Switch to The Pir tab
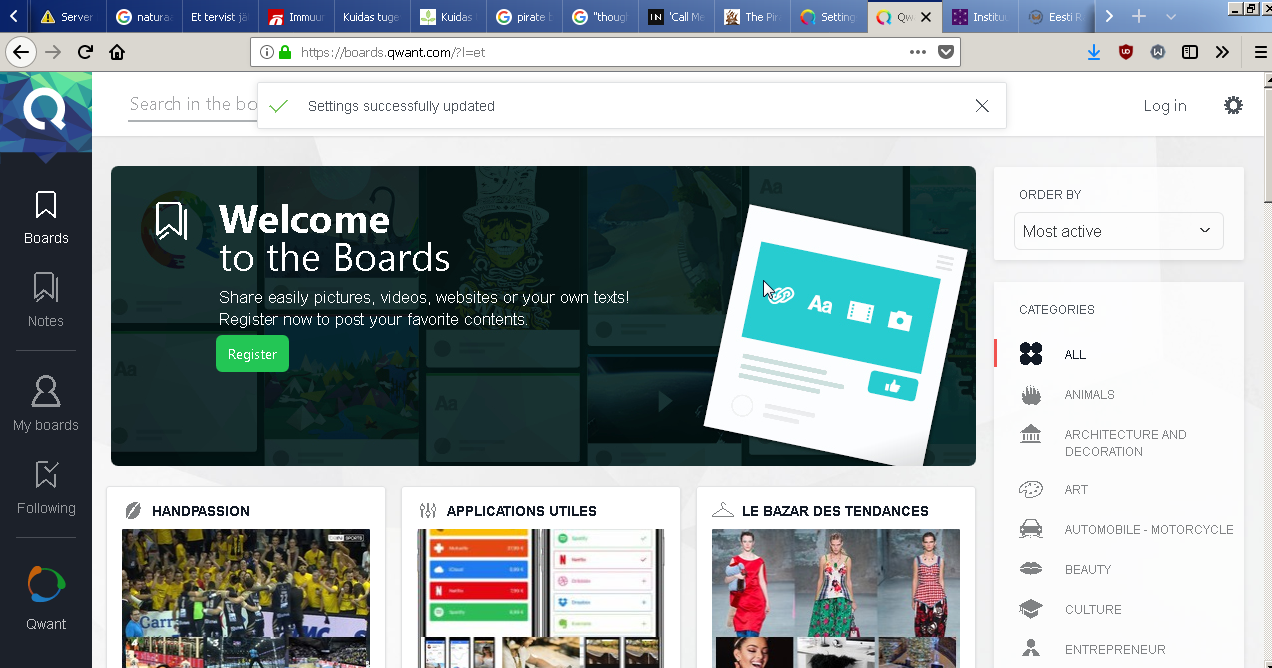This screenshot has height=668, width=1272. [751, 17]
